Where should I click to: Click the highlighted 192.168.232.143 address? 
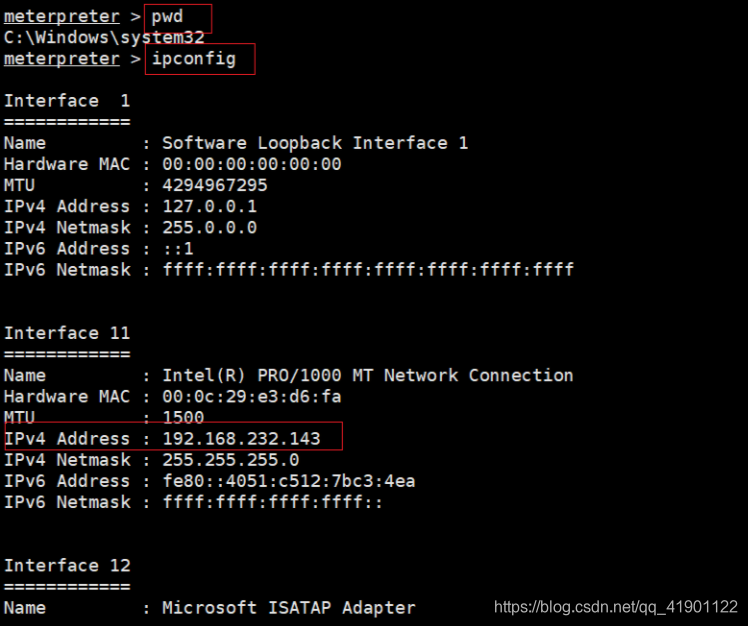click(241, 438)
